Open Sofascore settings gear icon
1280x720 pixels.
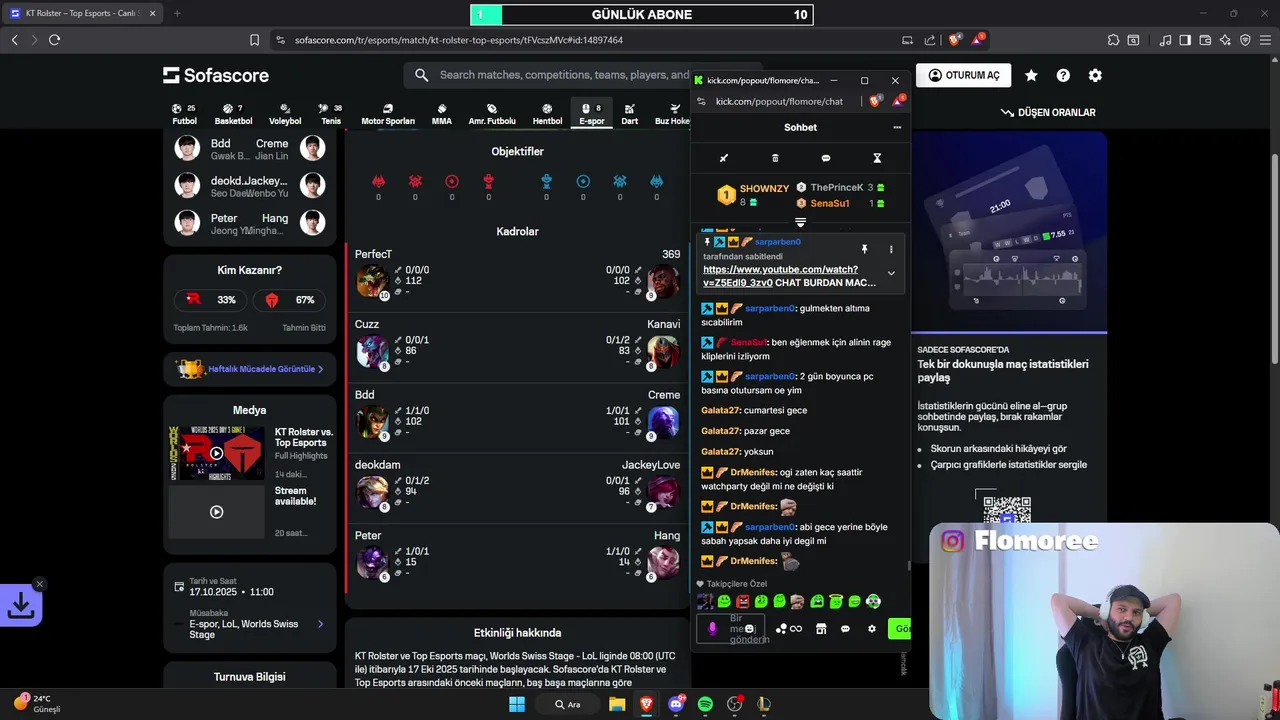tap(1095, 75)
